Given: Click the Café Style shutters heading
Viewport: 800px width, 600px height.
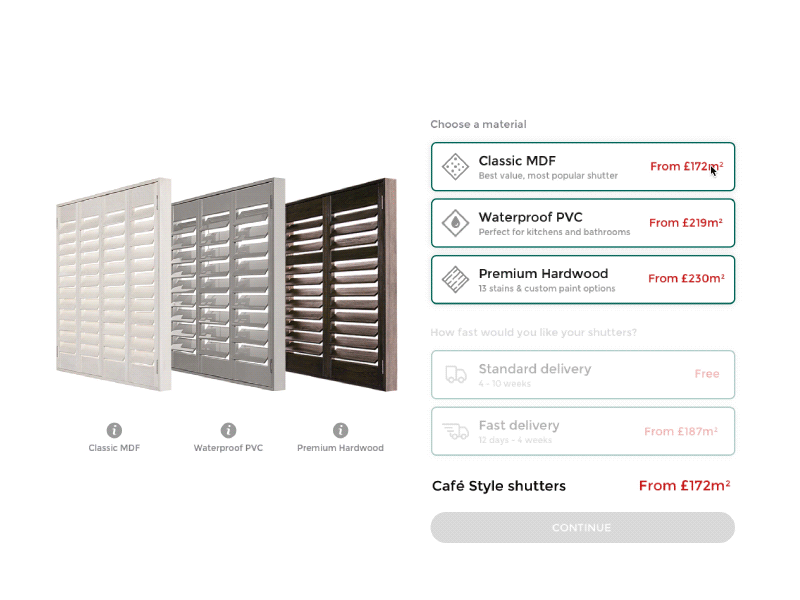Looking at the screenshot, I should (498, 485).
